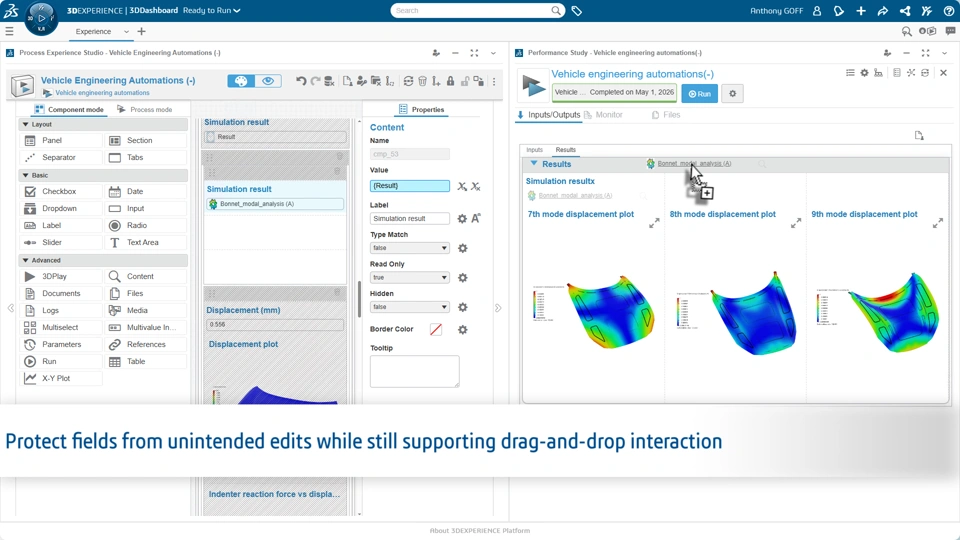The width and height of the screenshot is (960, 540).
Task: Click the undo arrow in Process Experience Studio
Action: click(x=301, y=81)
